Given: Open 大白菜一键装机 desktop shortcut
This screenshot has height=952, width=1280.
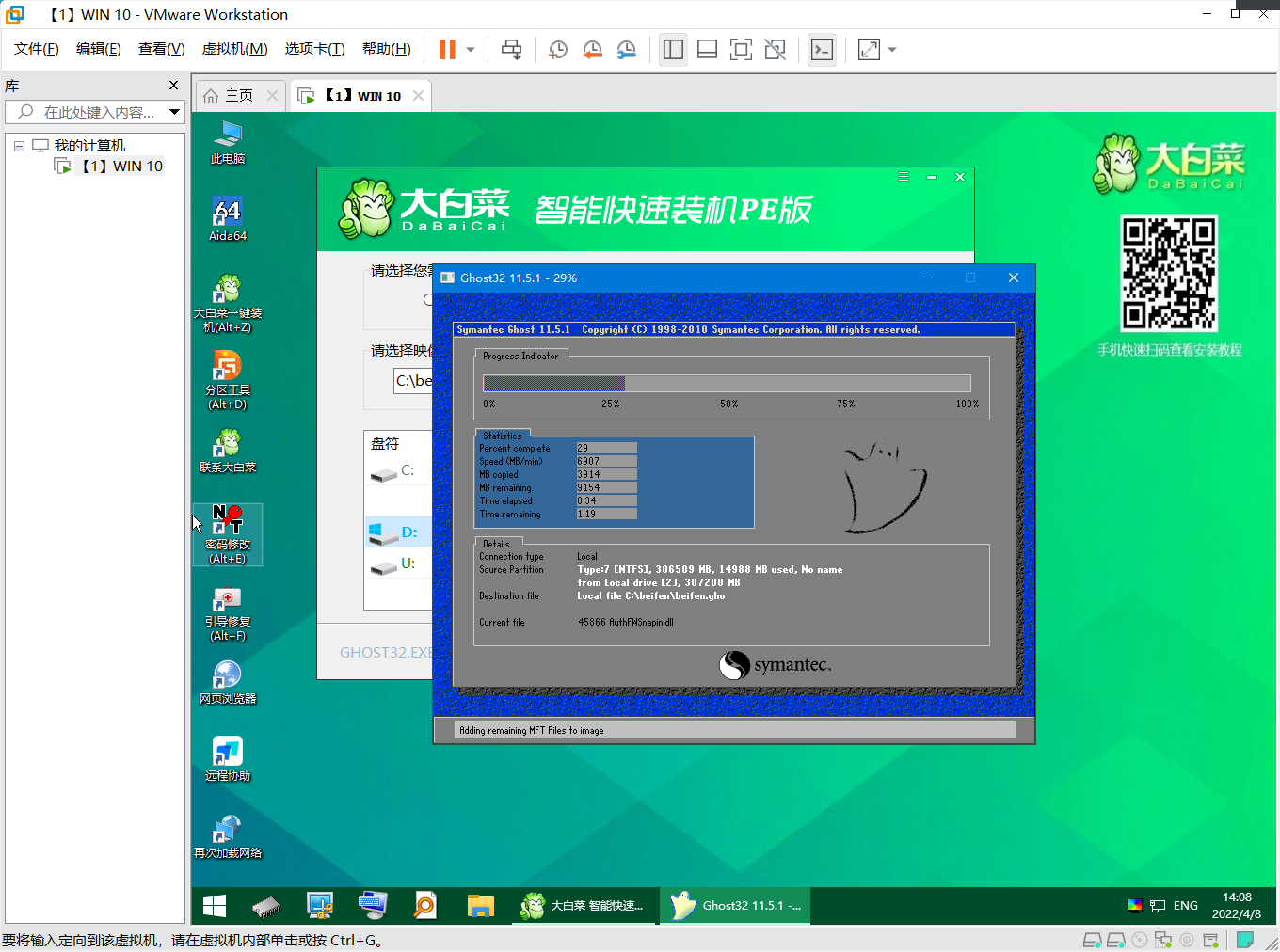Looking at the screenshot, I should [228, 304].
